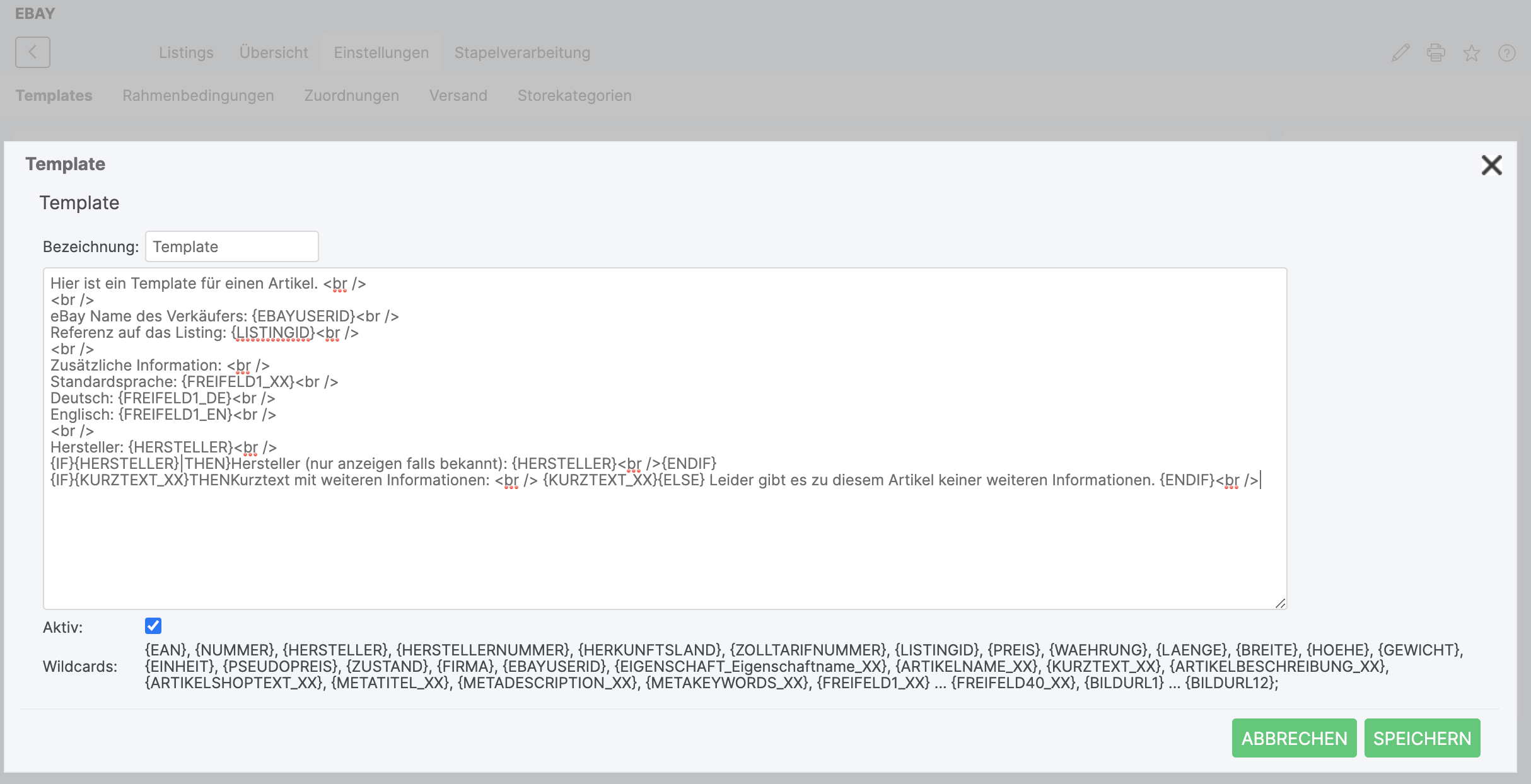This screenshot has height=784, width=1531.
Task: Click the back arrow button
Action: click(33, 52)
